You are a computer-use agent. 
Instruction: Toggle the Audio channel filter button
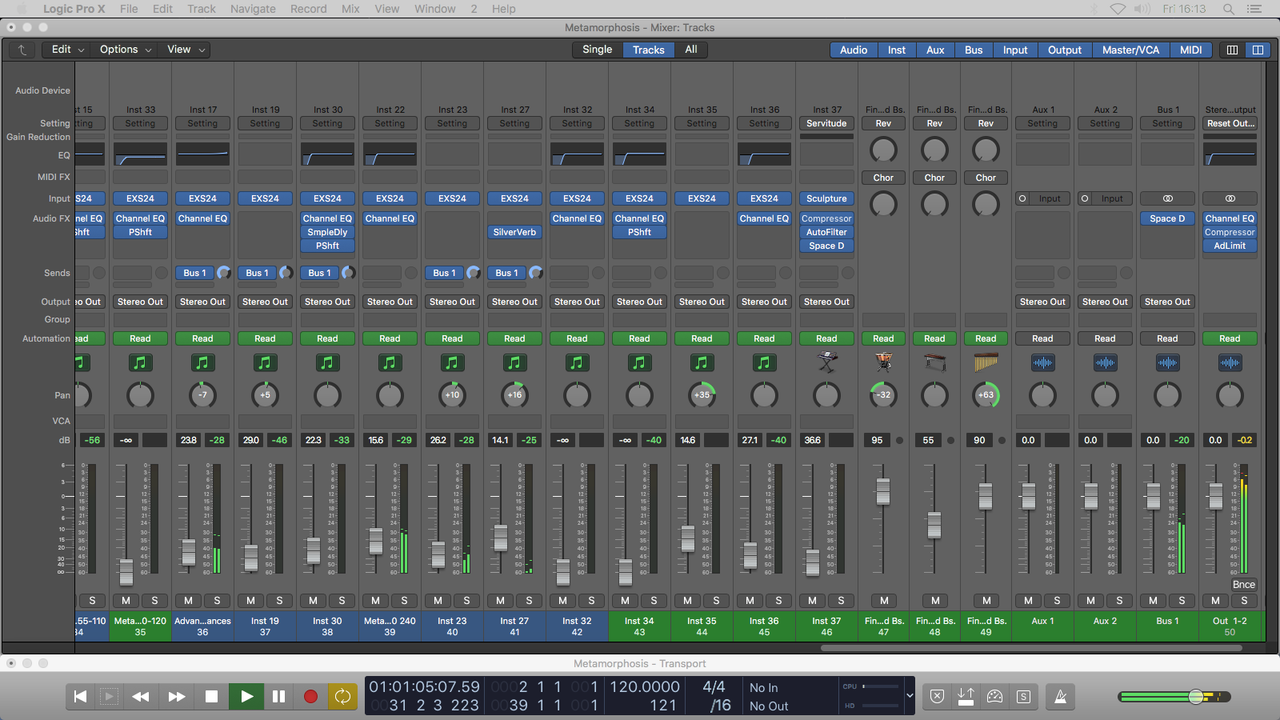pyautogui.click(x=853, y=49)
